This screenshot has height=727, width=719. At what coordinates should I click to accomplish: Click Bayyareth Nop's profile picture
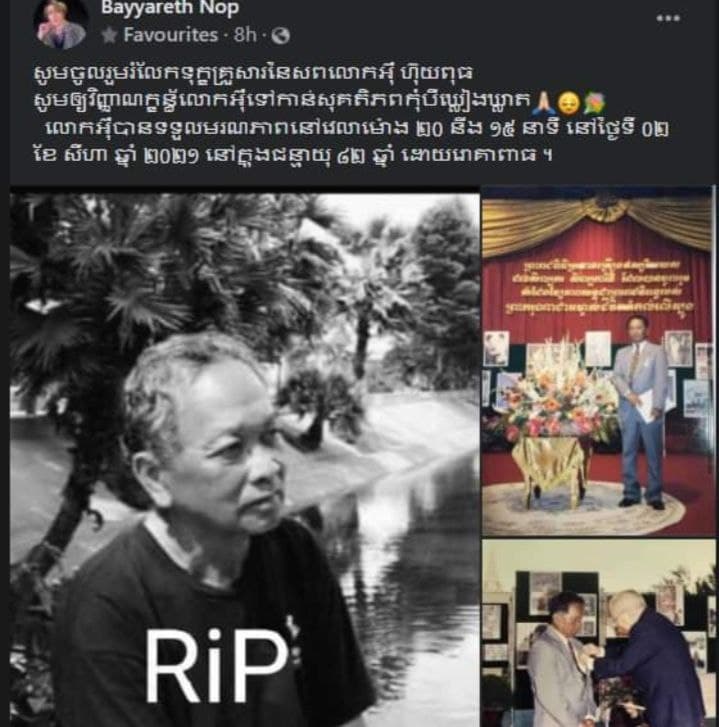pyautogui.click(x=61, y=23)
